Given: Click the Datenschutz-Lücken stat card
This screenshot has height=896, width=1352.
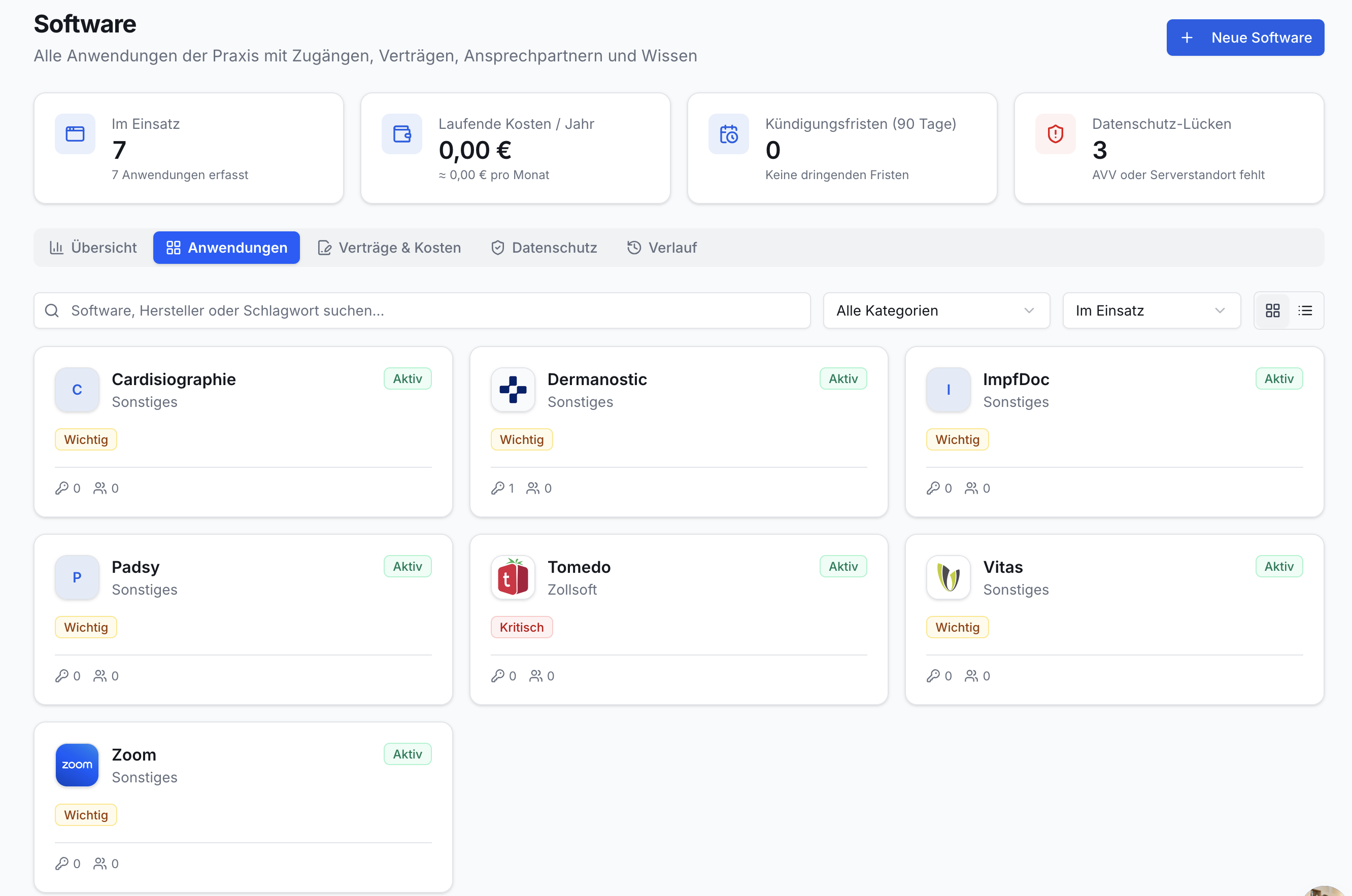Looking at the screenshot, I should pos(1169,149).
